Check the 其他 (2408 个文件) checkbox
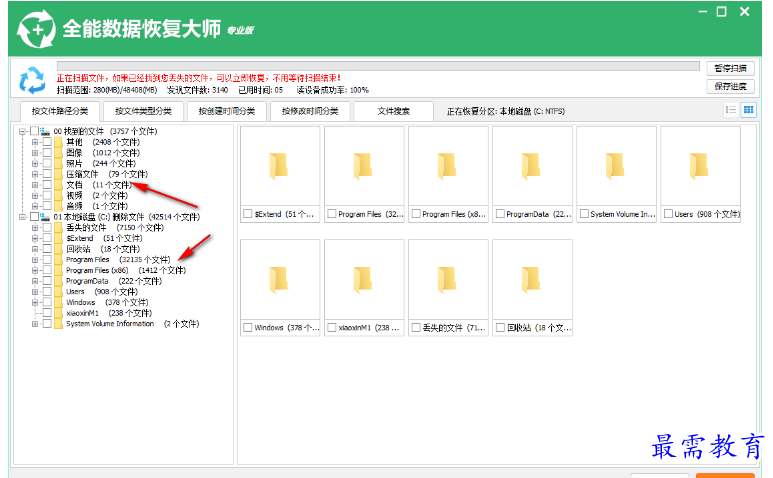The image size is (773, 478). pos(47,142)
